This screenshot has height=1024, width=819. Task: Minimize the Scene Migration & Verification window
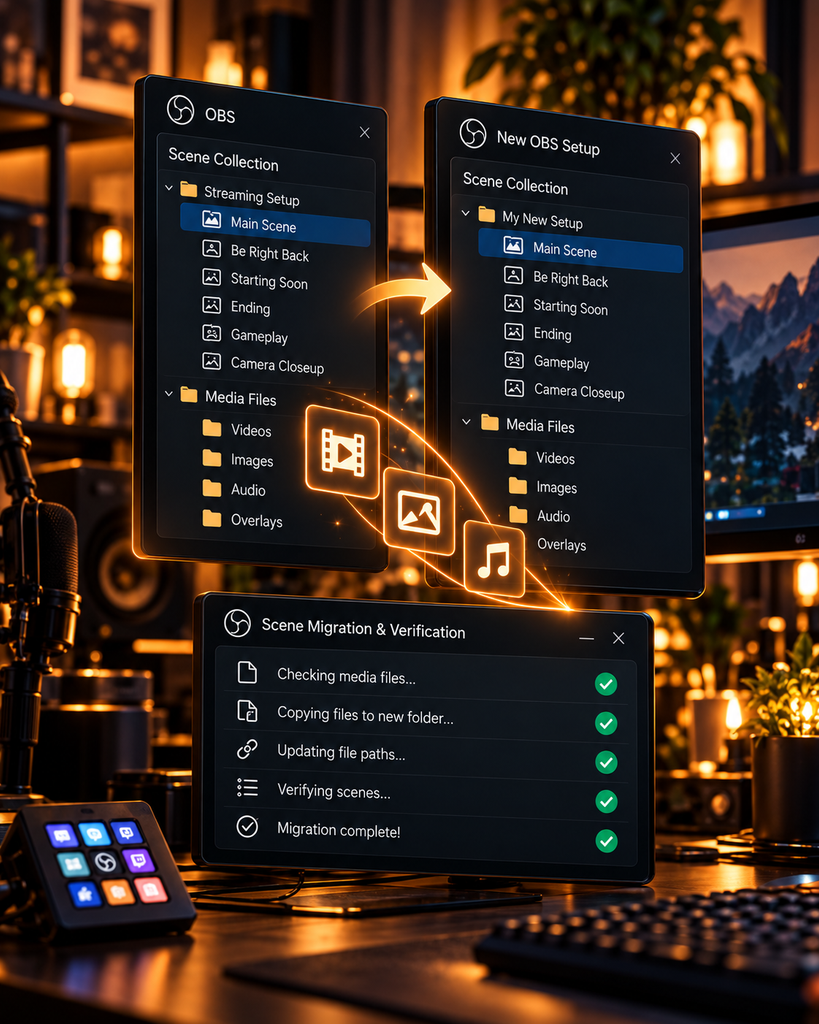pyautogui.click(x=586, y=638)
